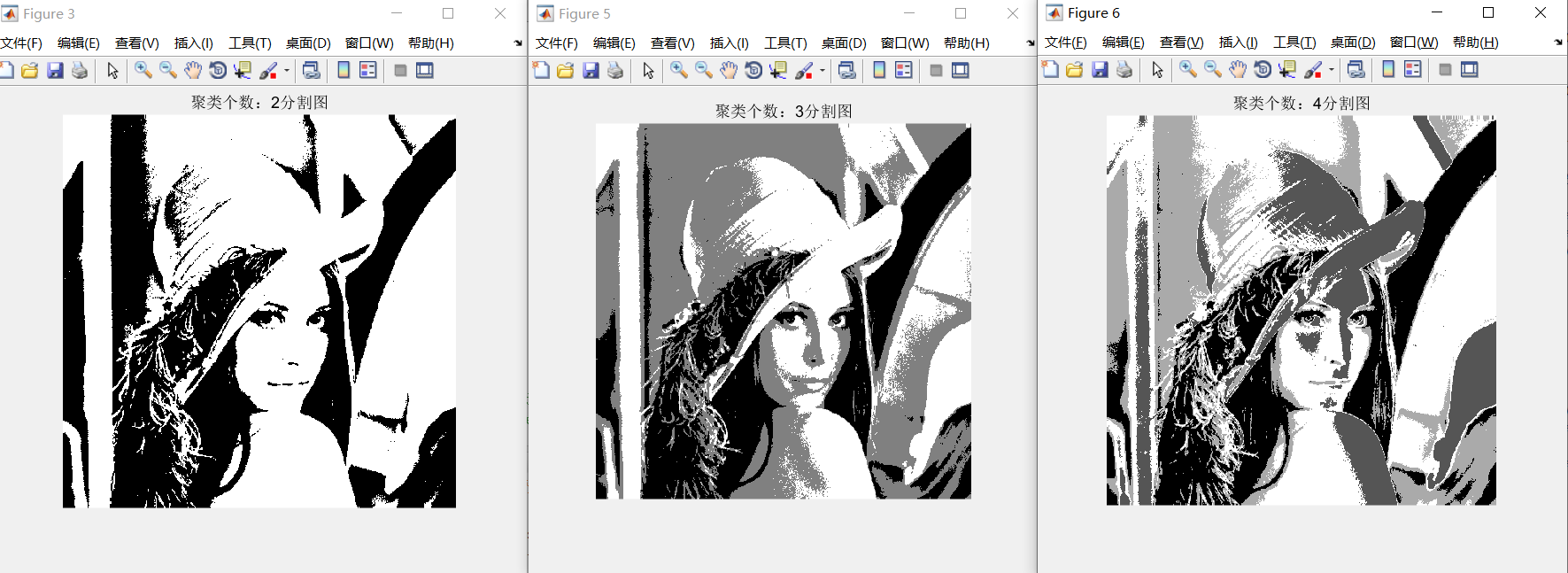Select Edit Plot arrow in Figure 3

pos(112,70)
